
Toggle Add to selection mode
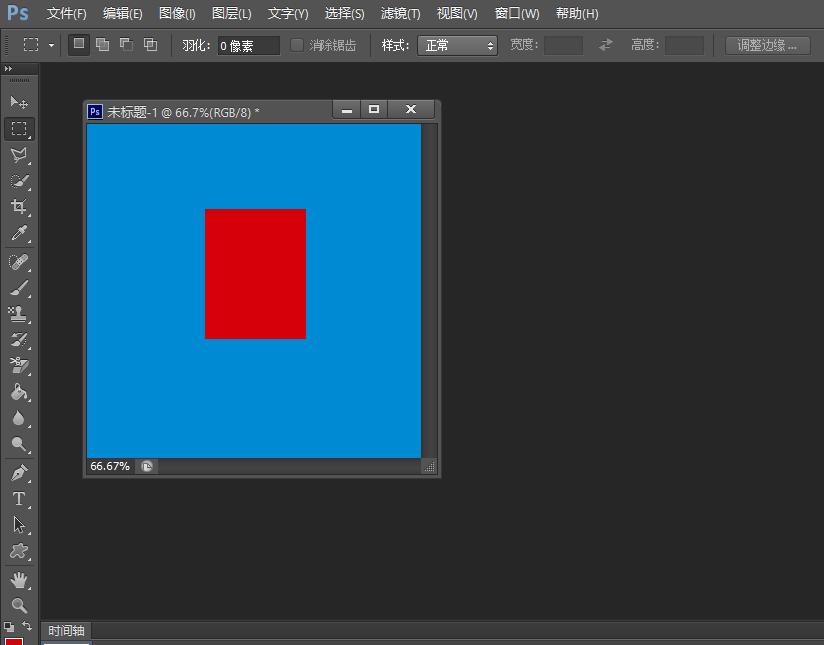coord(100,45)
